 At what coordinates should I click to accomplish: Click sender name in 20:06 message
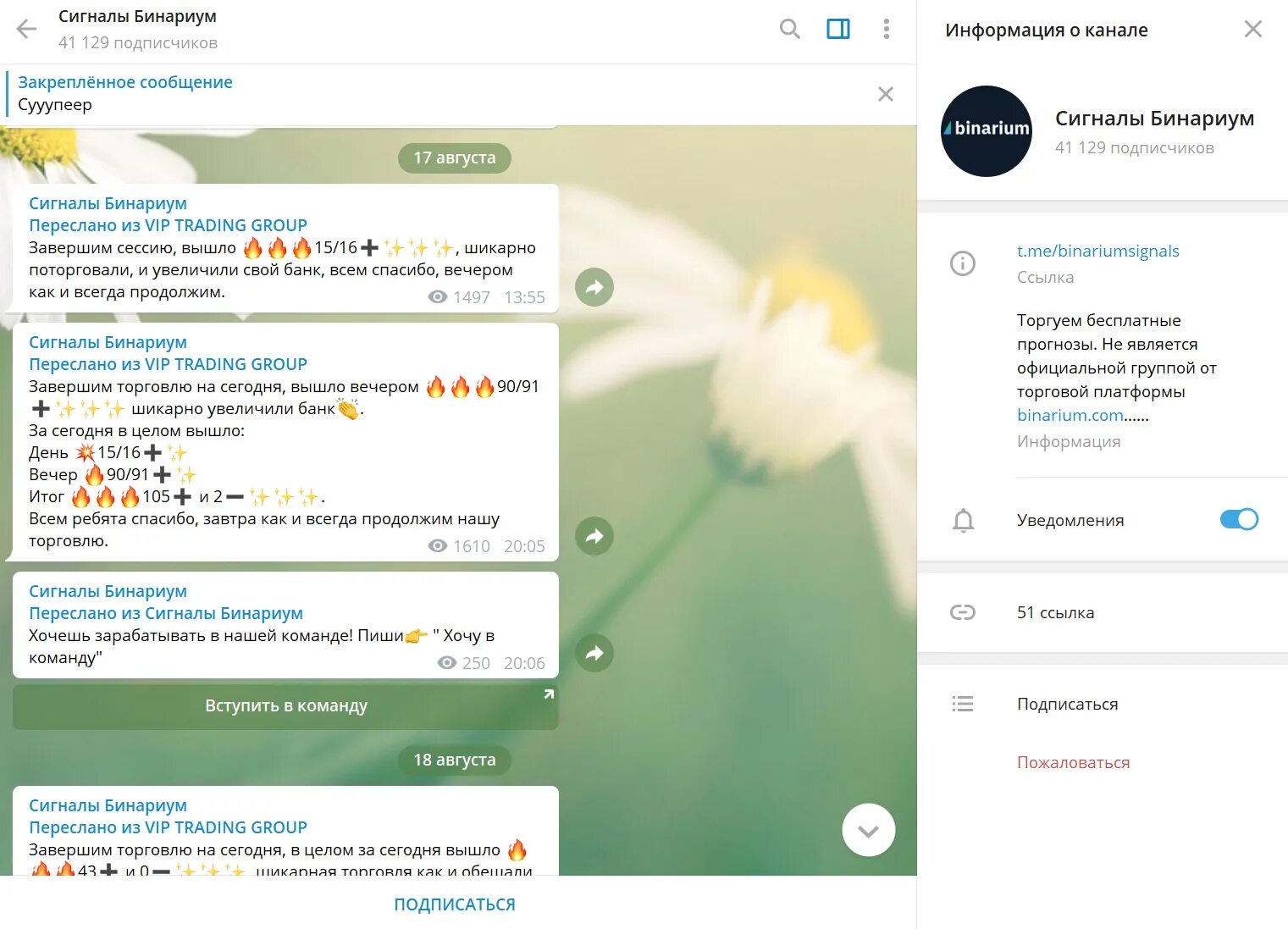[108, 591]
